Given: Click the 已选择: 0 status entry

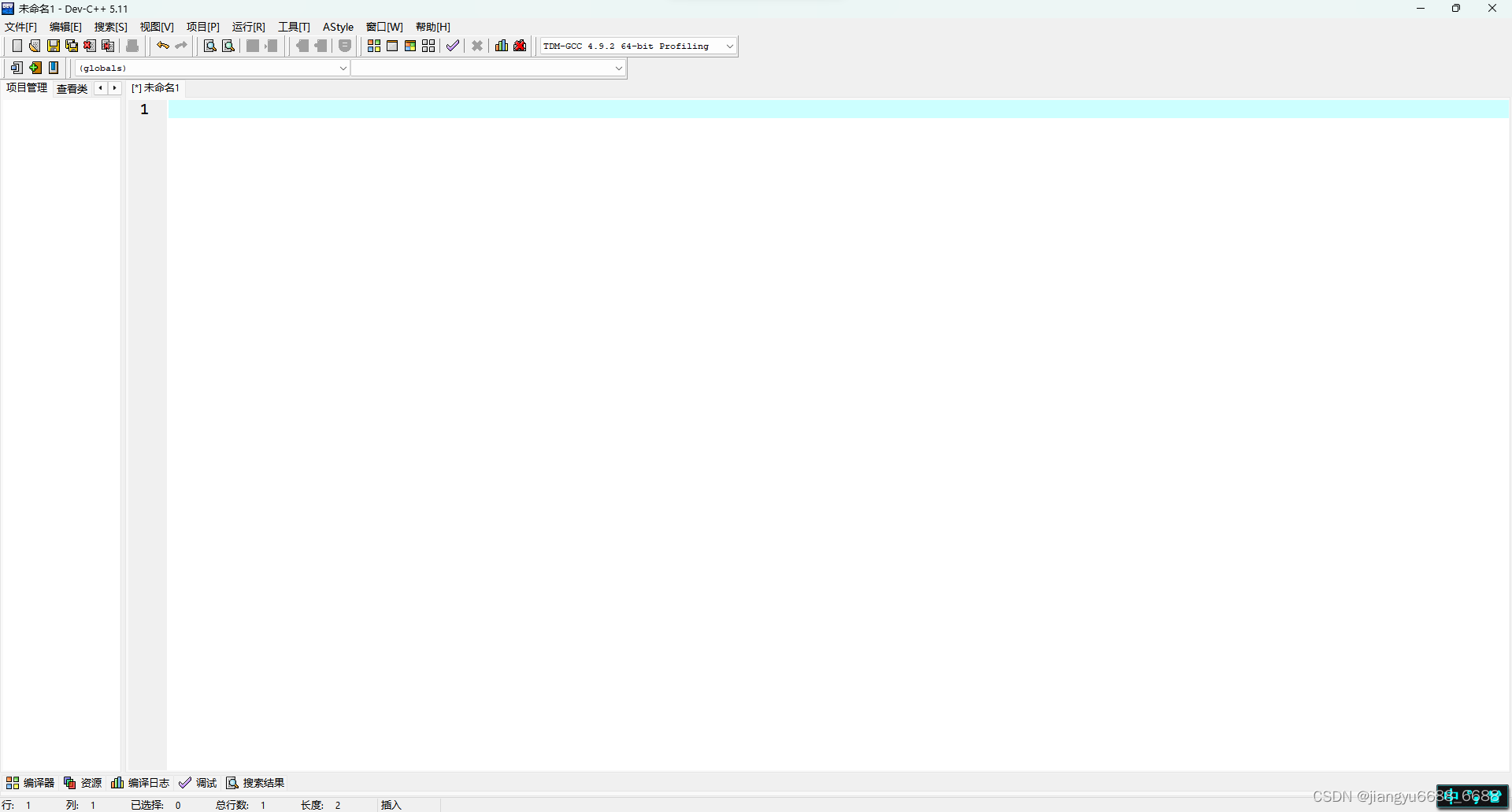Looking at the screenshot, I should click(156, 805).
